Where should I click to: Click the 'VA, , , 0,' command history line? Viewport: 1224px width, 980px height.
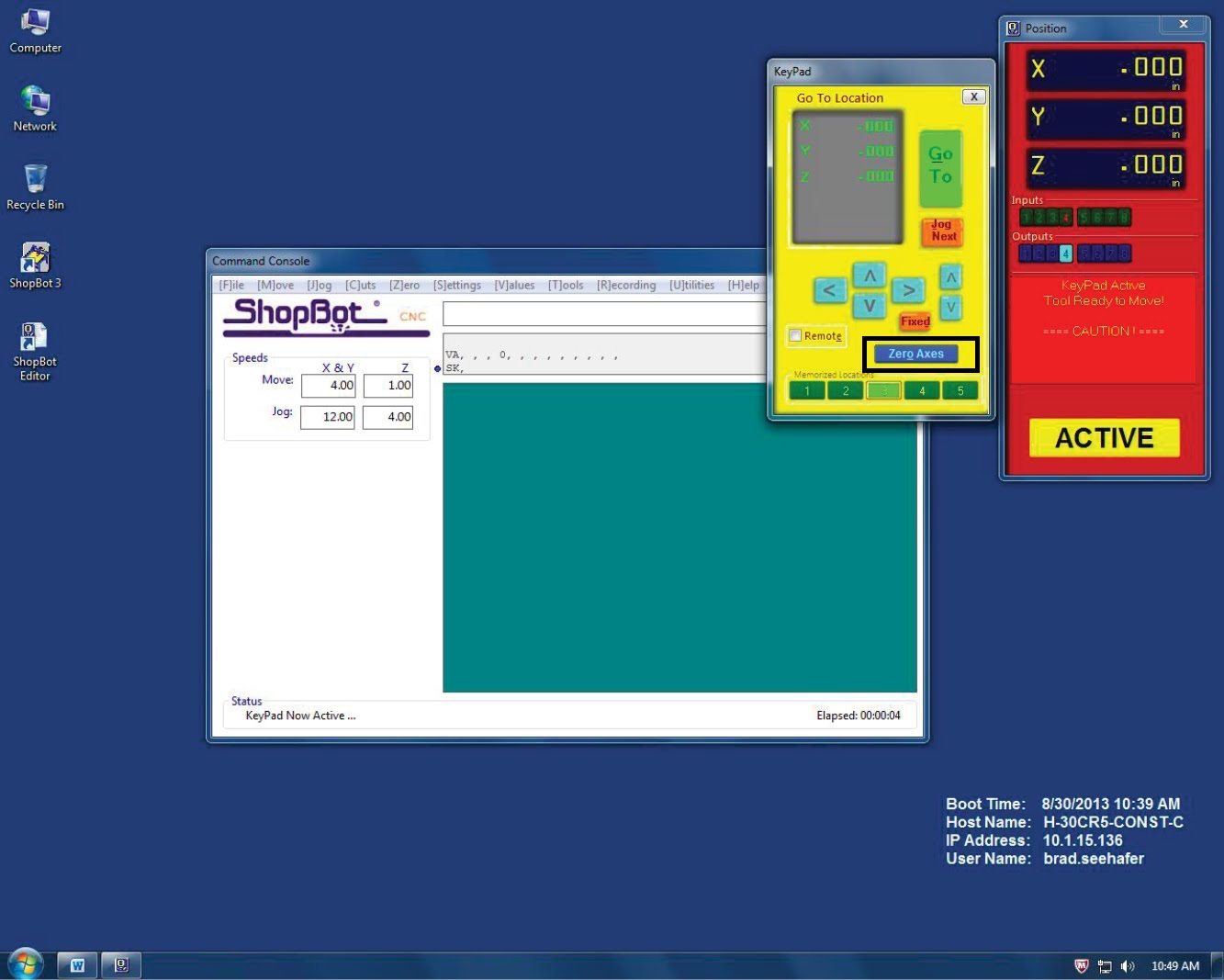tap(532, 355)
